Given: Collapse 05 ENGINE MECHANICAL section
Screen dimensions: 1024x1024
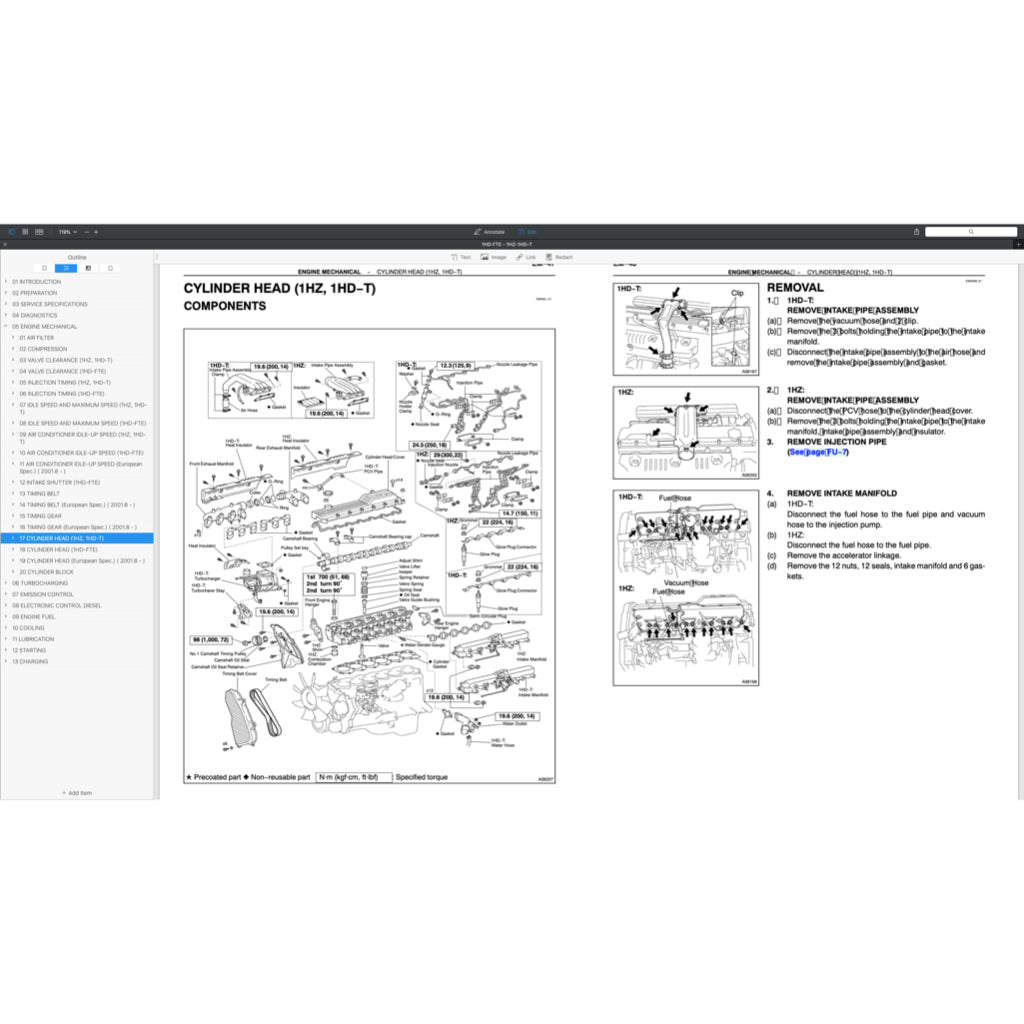Looking at the screenshot, I should (6, 327).
